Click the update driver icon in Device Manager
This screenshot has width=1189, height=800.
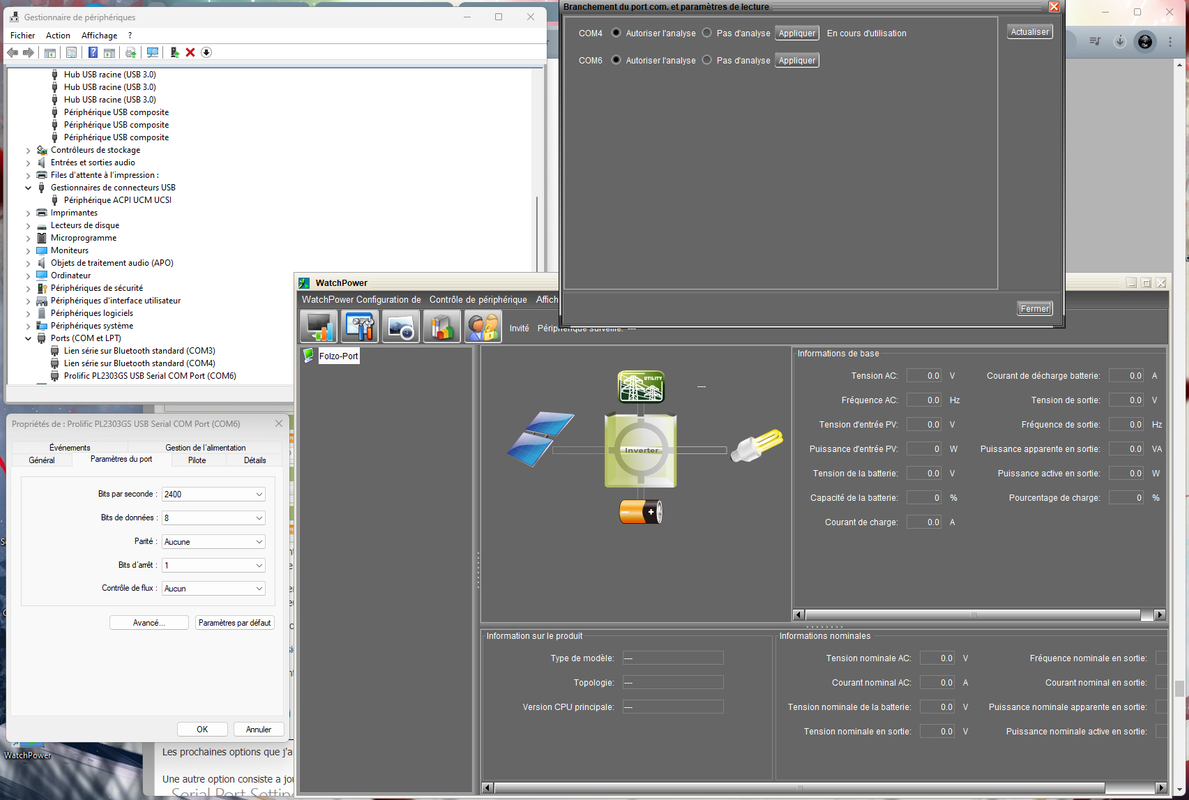click(x=130, y=52)
